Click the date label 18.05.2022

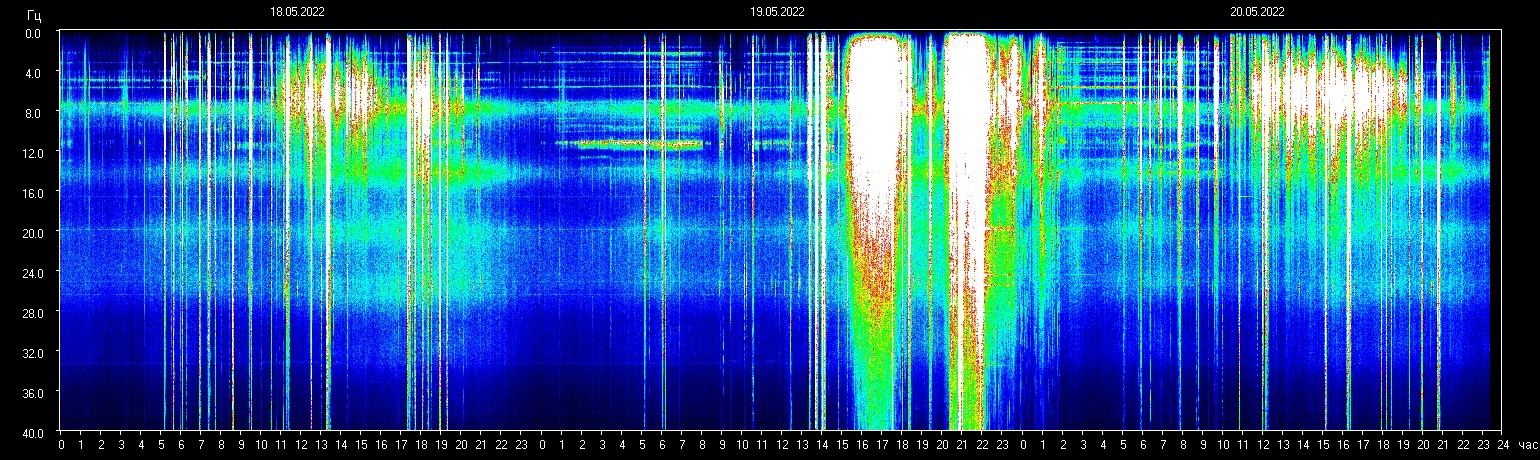[x=297, y=13]
